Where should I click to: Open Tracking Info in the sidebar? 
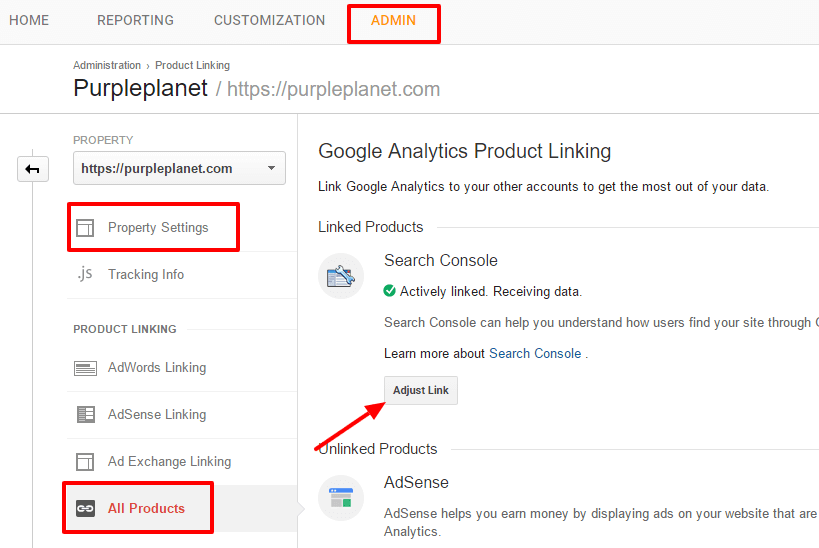coord(146,274)
